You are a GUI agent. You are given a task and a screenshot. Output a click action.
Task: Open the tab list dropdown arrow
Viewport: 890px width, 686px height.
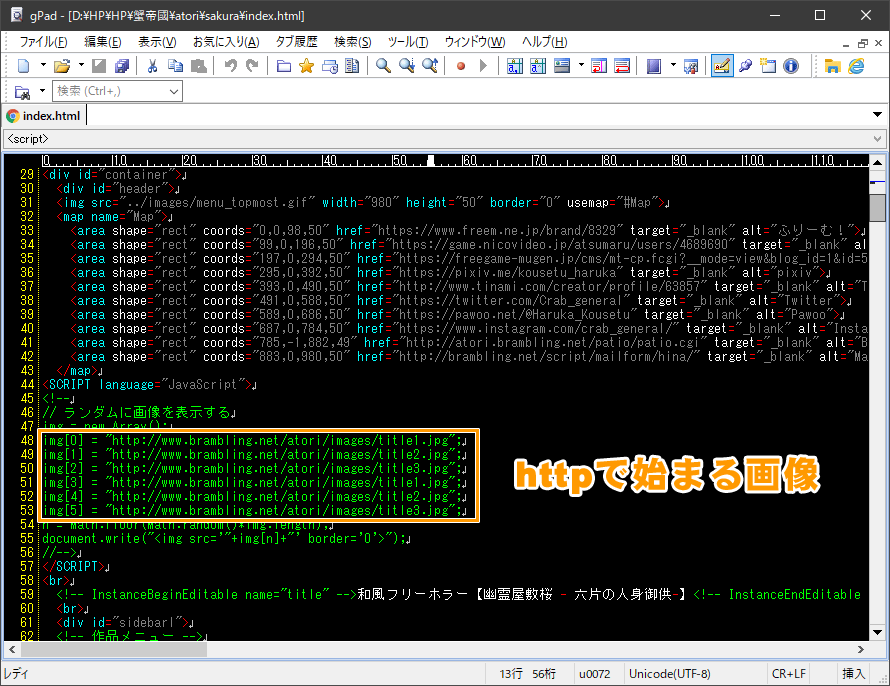tap(877, 115)
